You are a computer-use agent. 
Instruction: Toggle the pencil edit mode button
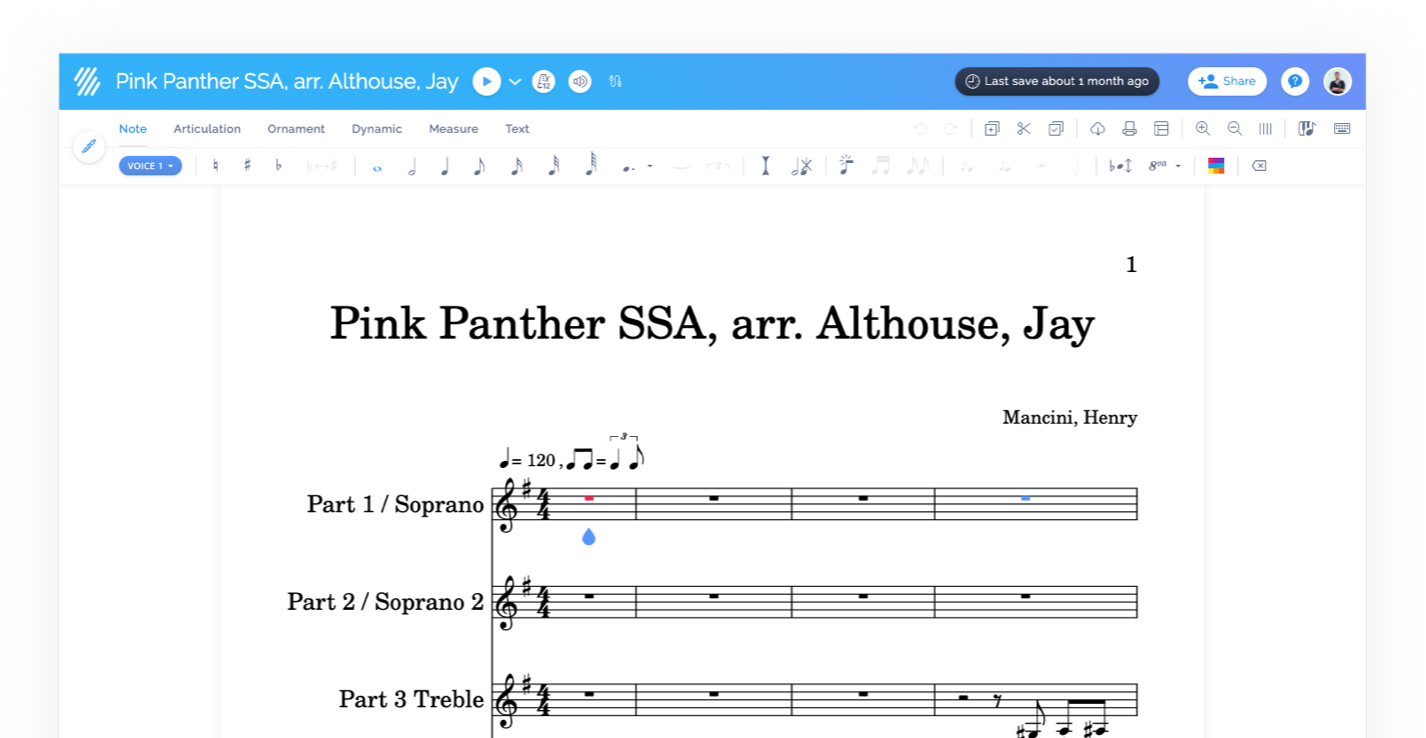point(89,147)
